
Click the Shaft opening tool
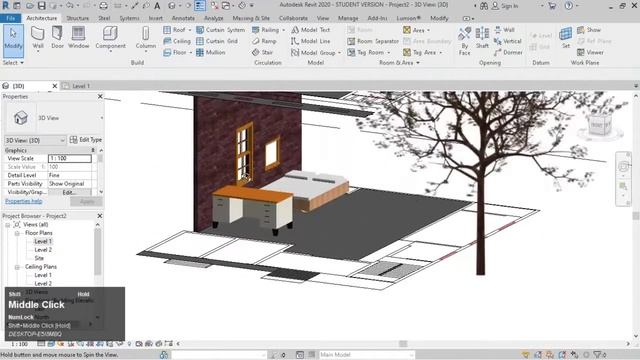(482, 38)
